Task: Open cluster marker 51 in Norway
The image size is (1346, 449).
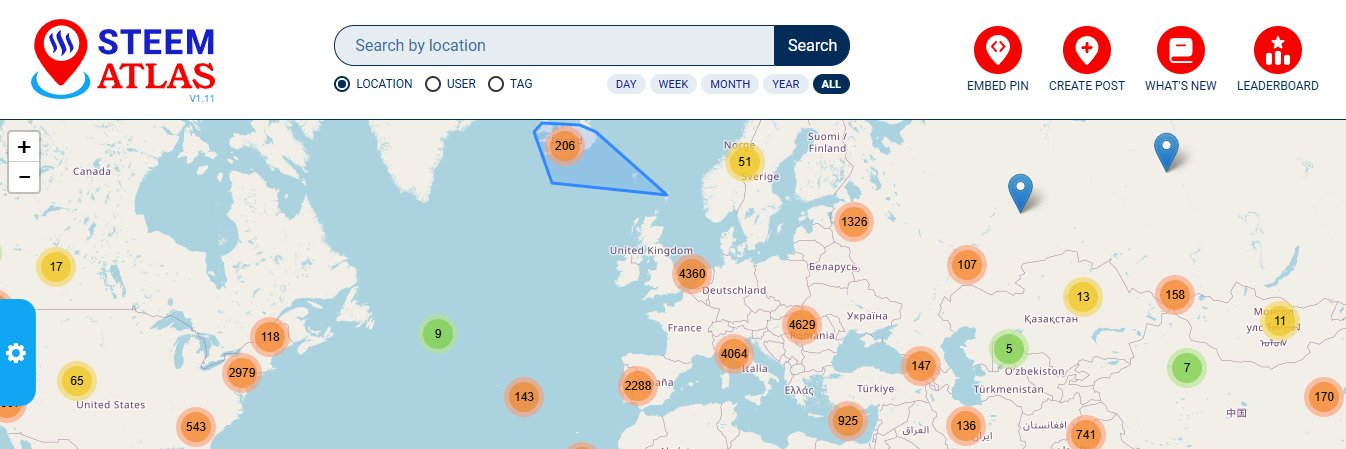Action: (744, 161)
